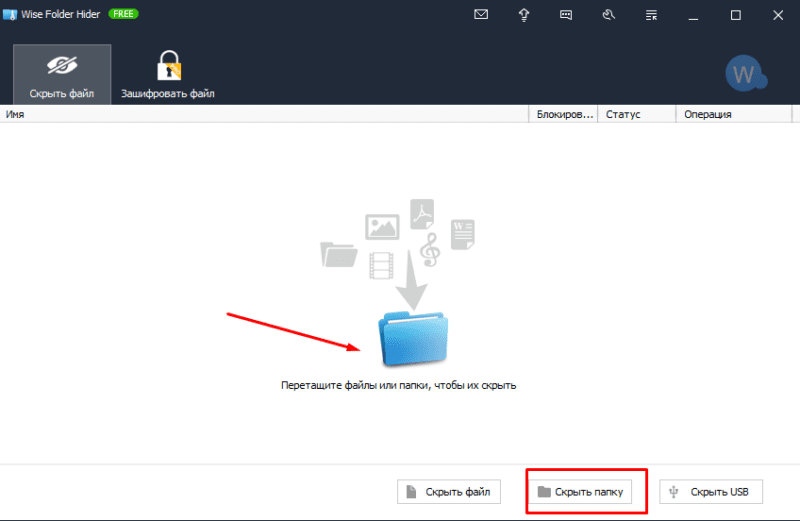
Task: Click the Блокиров... column header
Action: 563,114
